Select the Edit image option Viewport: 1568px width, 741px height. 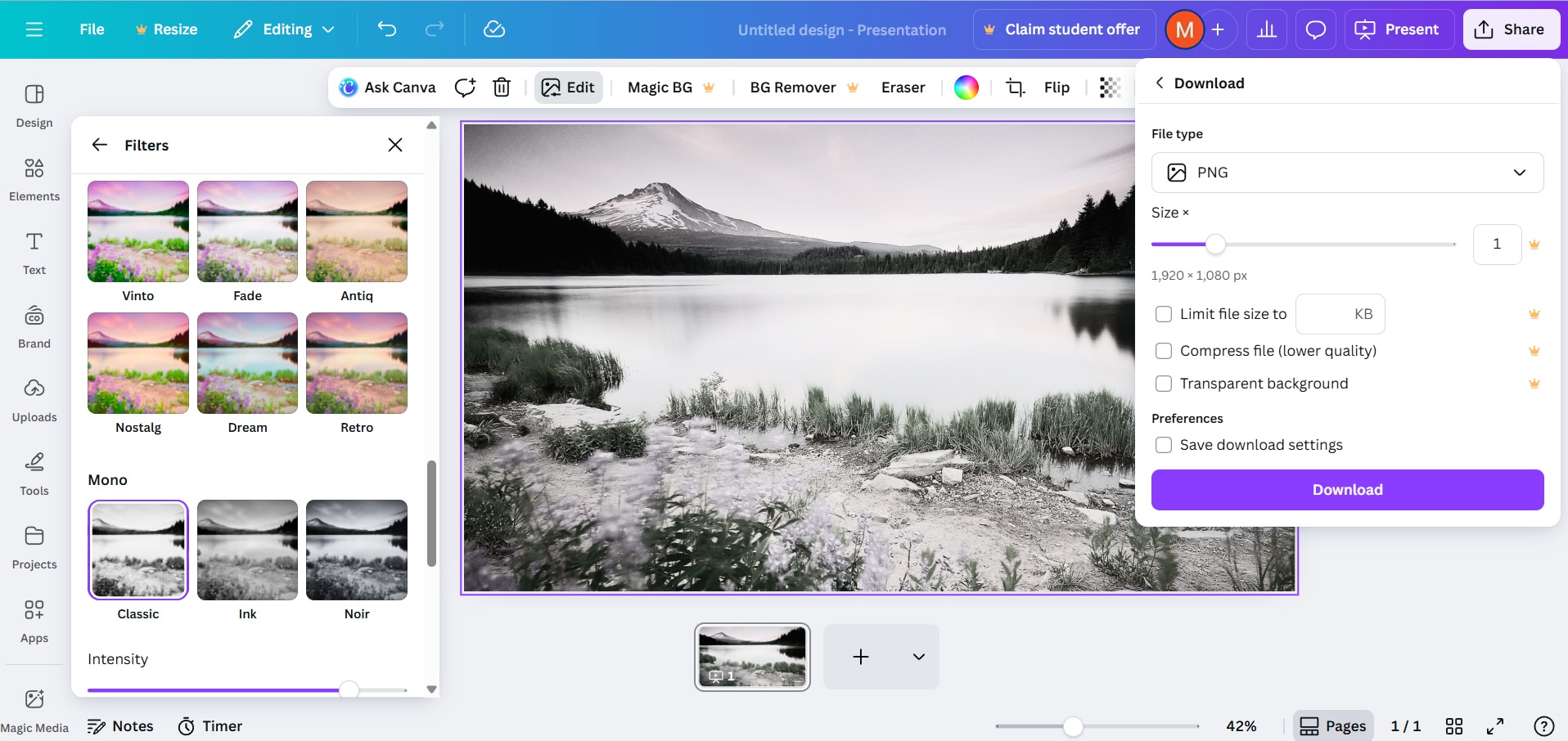[569, 88]
